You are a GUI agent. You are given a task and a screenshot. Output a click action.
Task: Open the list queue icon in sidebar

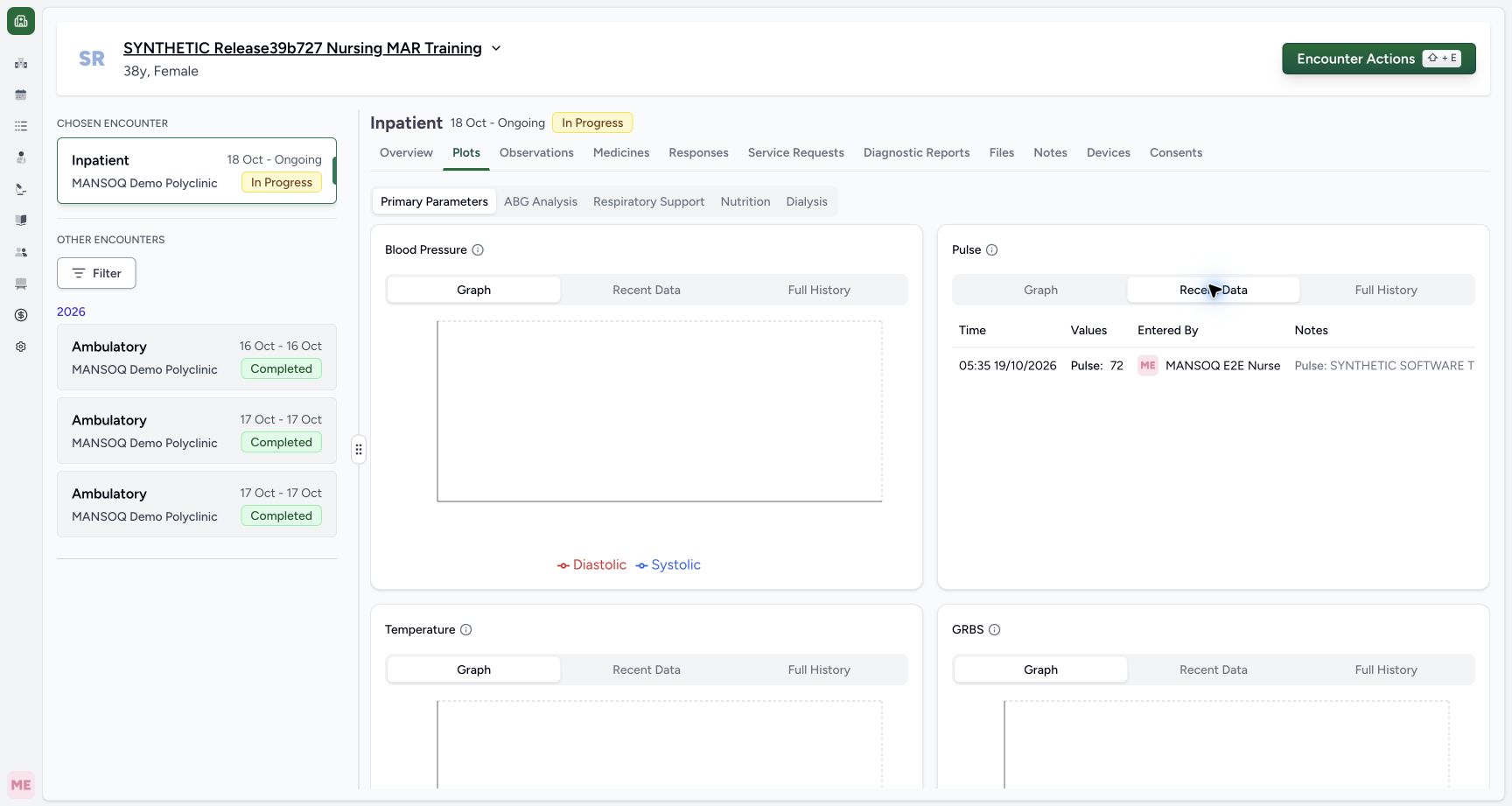(x=21, y=126)
